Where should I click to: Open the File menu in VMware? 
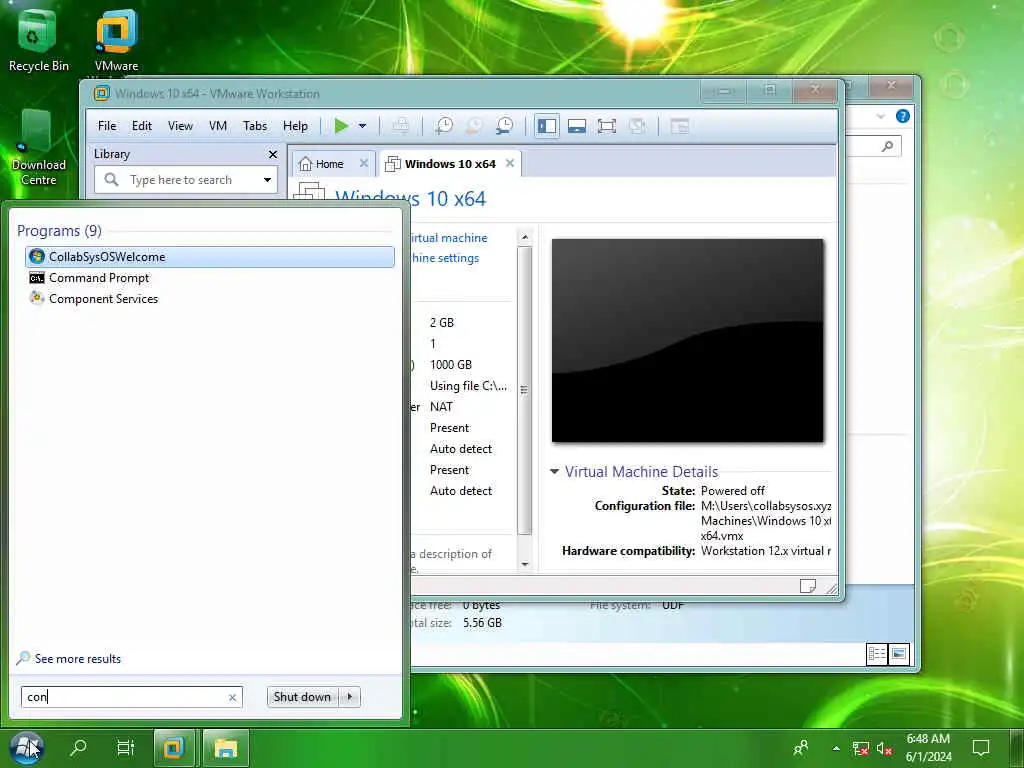tap(106, 126)
